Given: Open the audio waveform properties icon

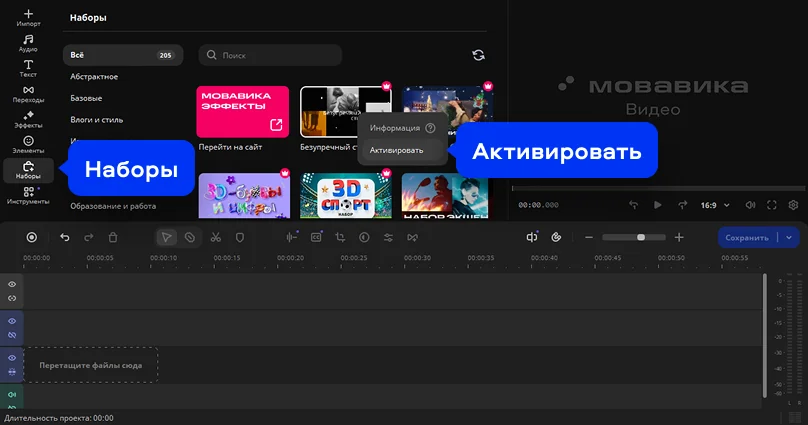Looking at the screenshot, I should click(292, 237).
